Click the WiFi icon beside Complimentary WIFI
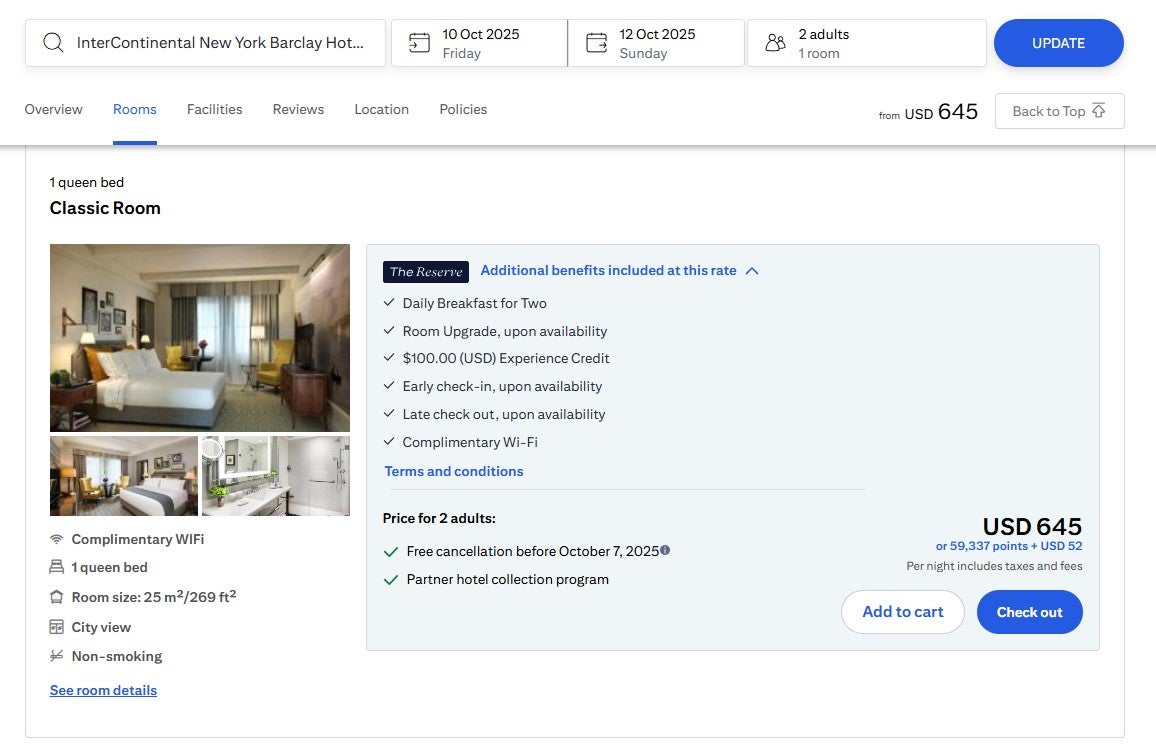 pyautogui.click(x=56, y=539)
